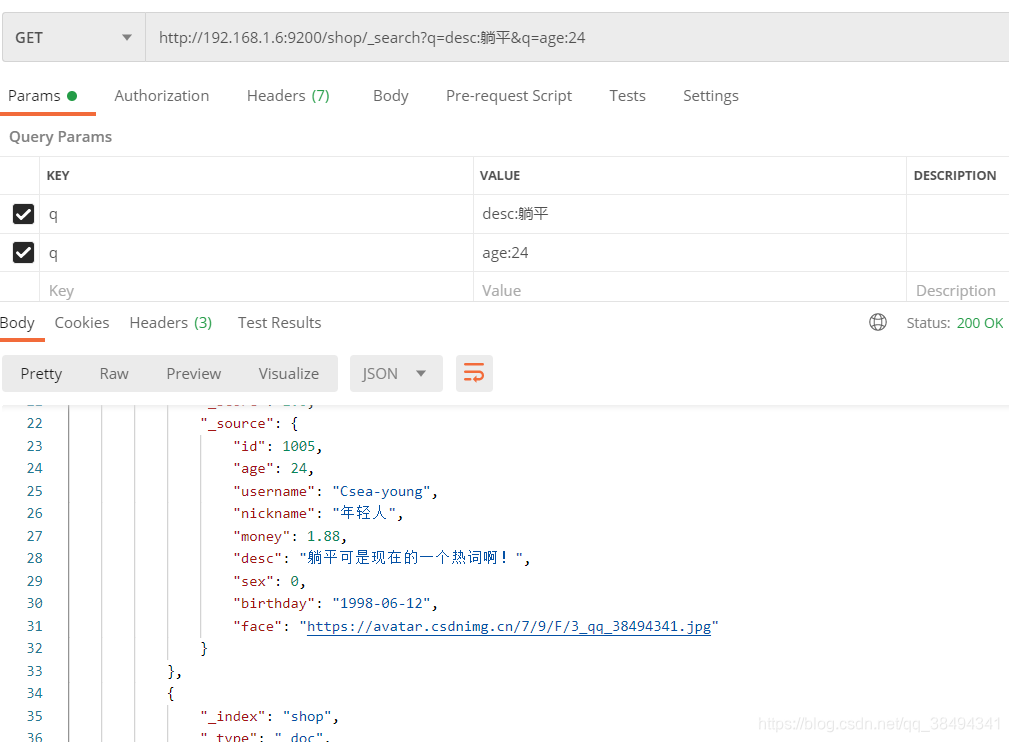Open the JSON format dropdown

click(395, 373)
